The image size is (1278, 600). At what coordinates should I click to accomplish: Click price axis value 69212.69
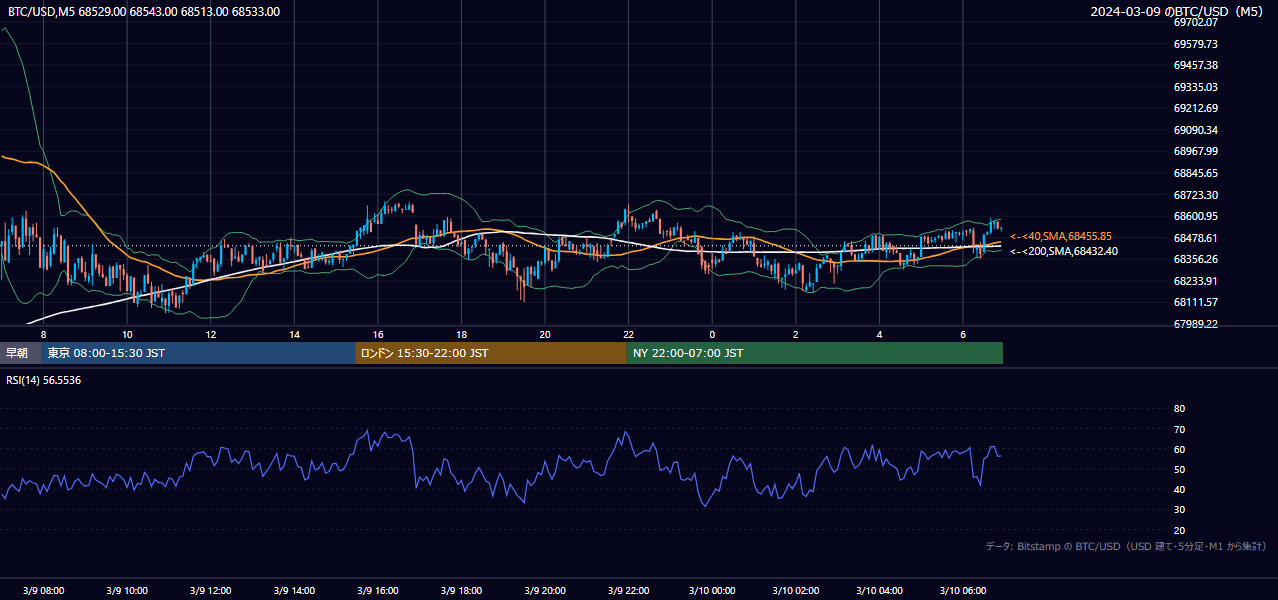click(x=1195, y=108)
